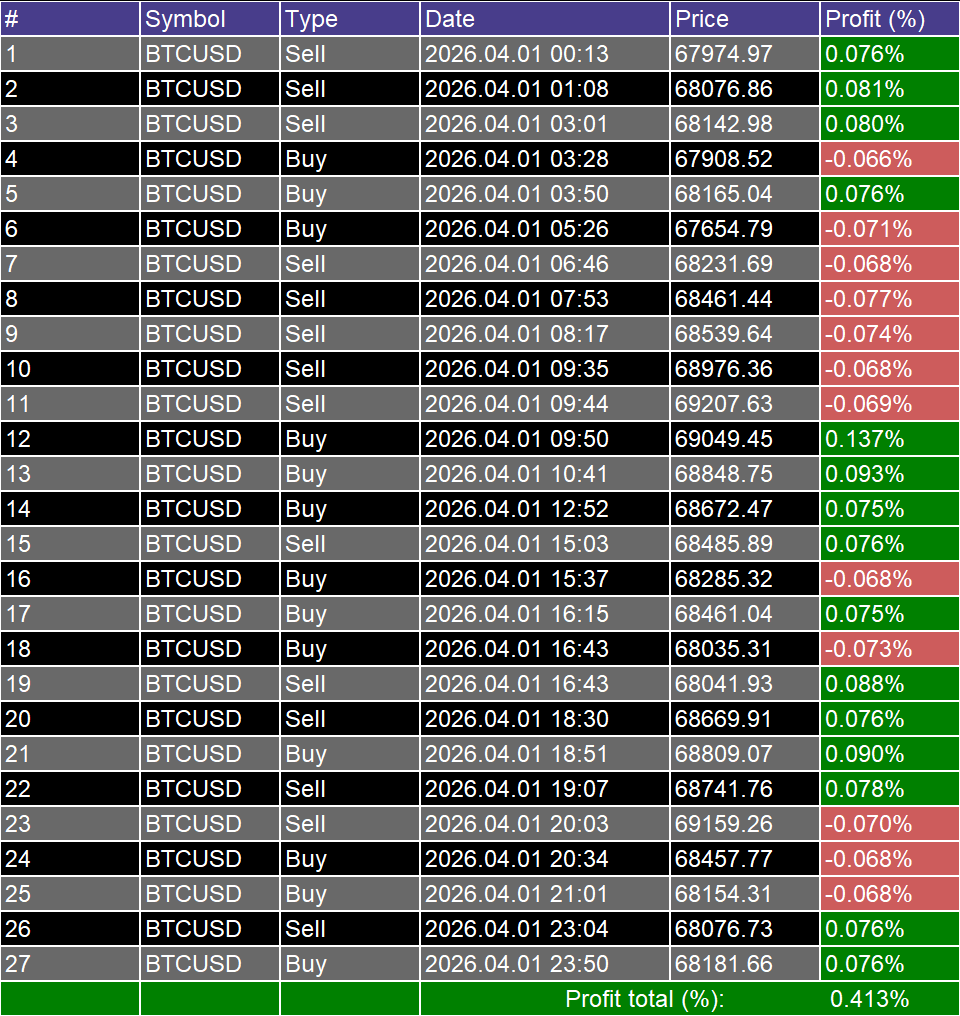
Task: Sort by the Date column header
Action: click(545, 19)
